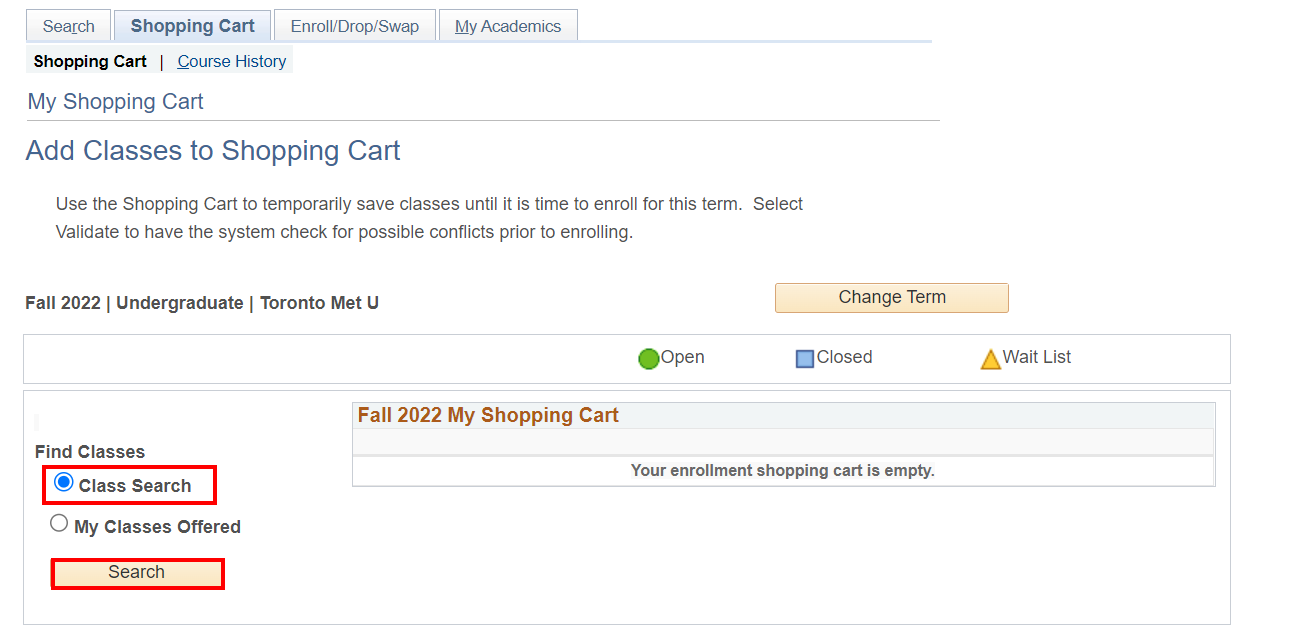The width and height of the screenshot is (1292, 641).
Task: Click the Shopping Cart instructions paragraph
Action: pos(429,218)
